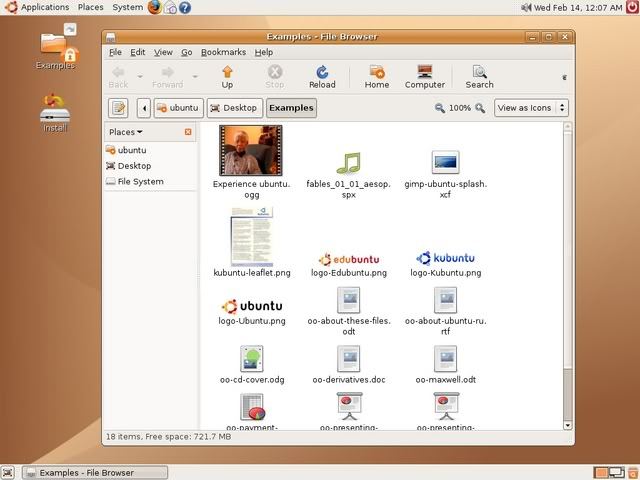Open the View as Icons dropdown
This screenshot has height=480, width=640.
click(x=531, y=108)
